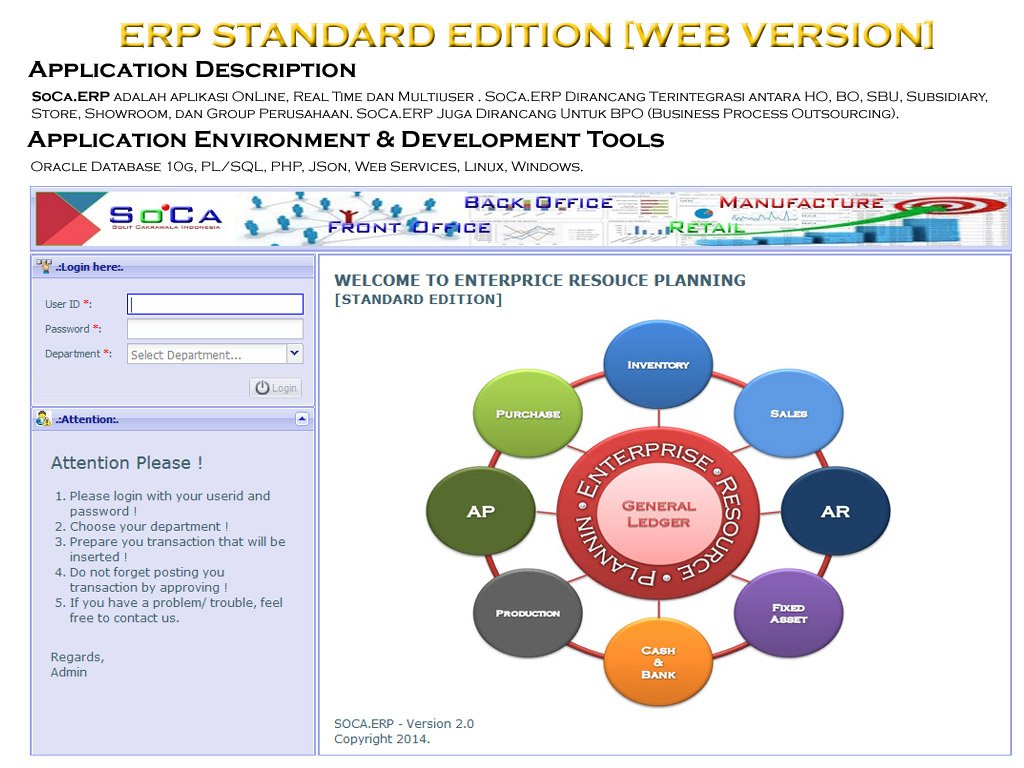Focus the Password input field
The height and width of the screenshot is (768, 1024).
point(215,328)
